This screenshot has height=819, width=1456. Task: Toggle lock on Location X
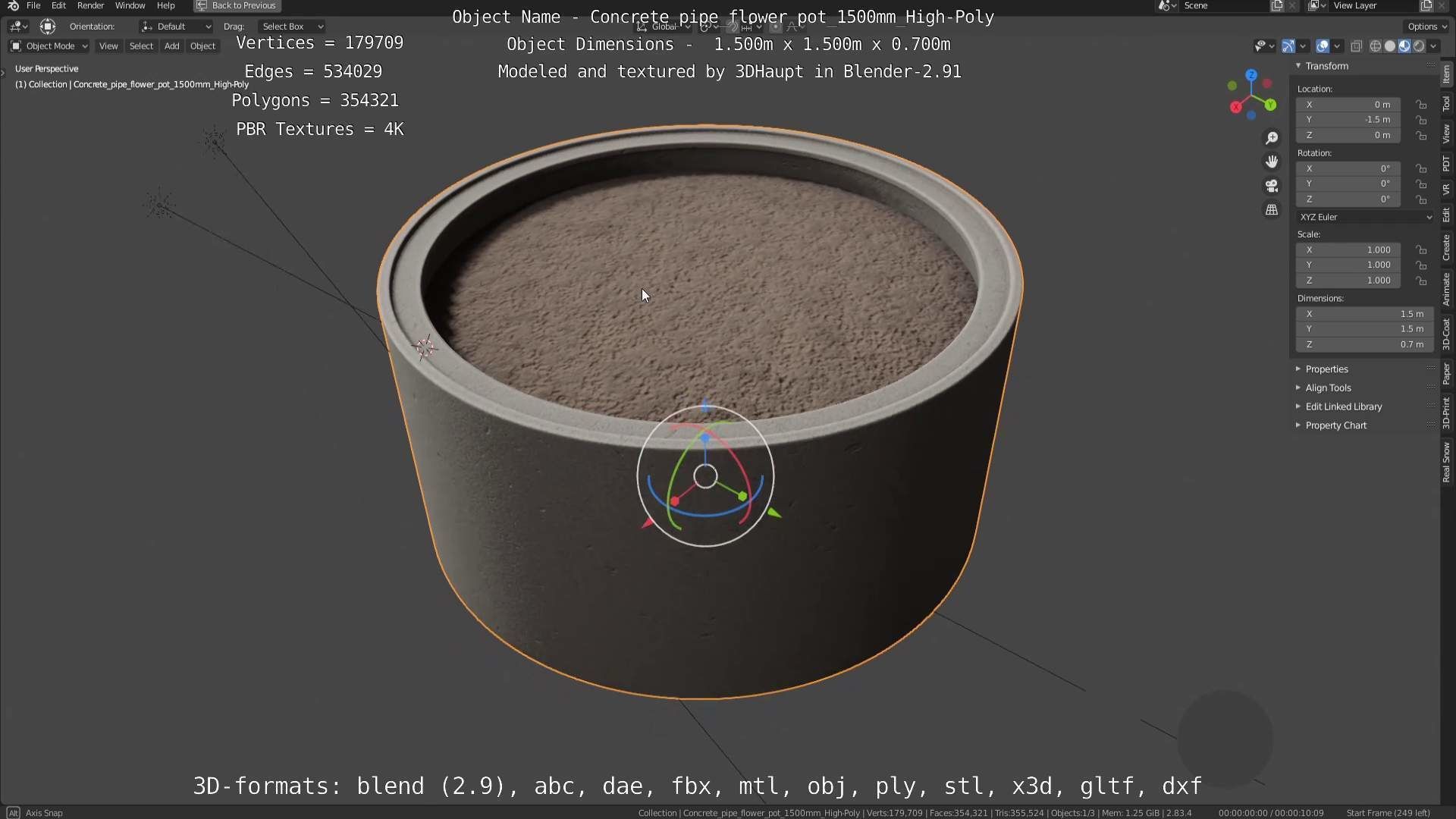coord(1421,105)
